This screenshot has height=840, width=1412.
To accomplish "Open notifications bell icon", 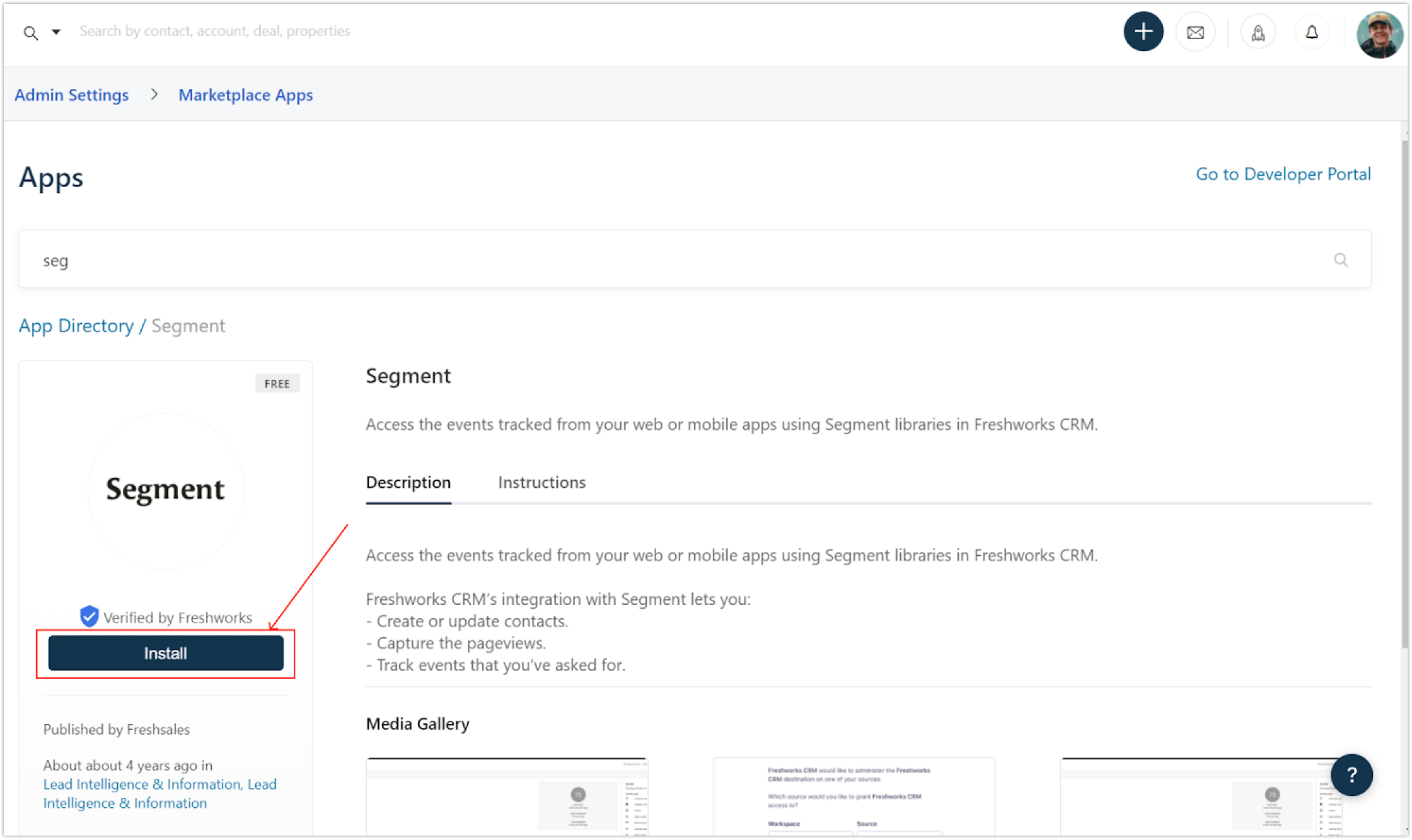I will [x=1312, y=32].
